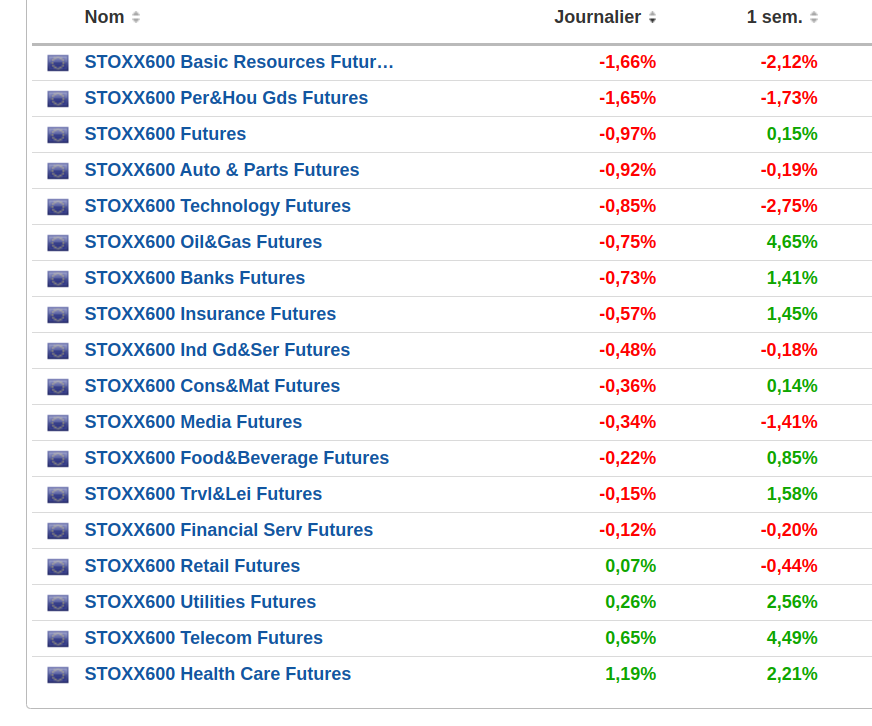Click the flag icon next to Media Futures
872x726 pixels.
58,423
